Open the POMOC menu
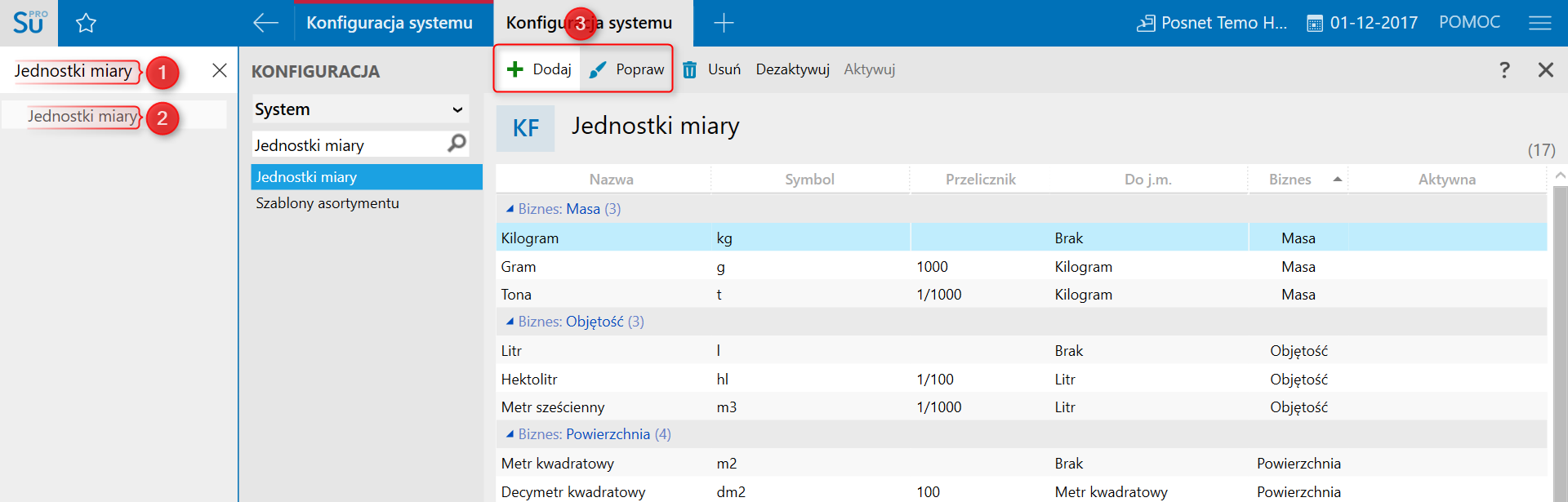 [x=1469, y=22]
